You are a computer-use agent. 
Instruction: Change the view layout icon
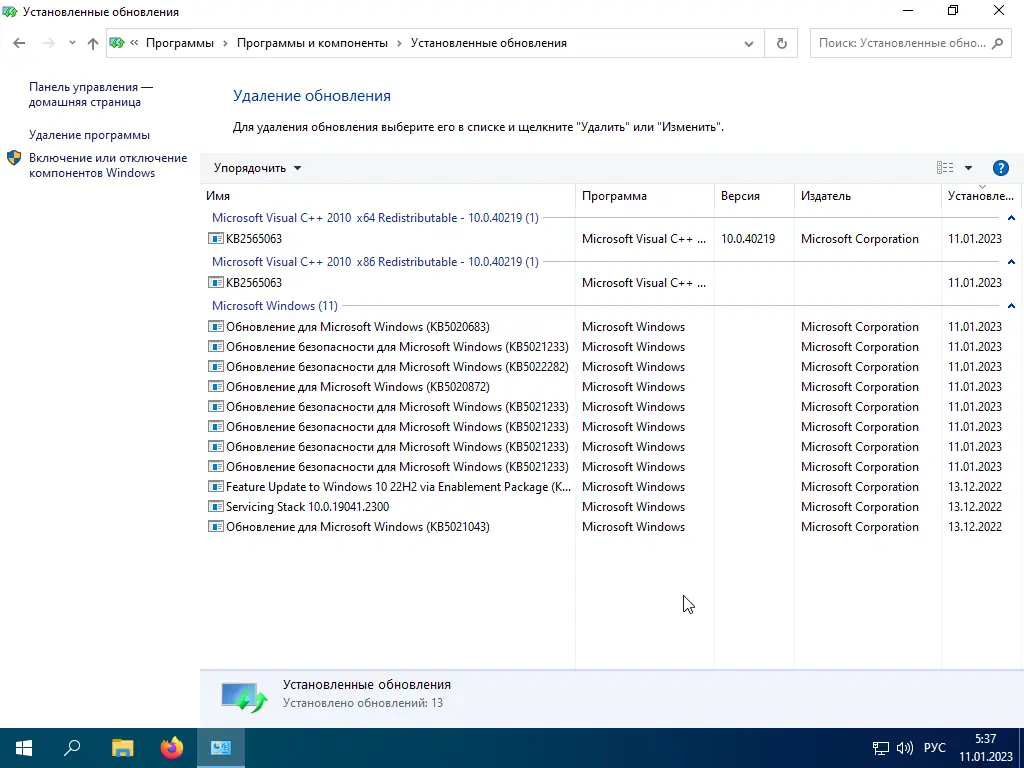click(x=945, y=168)
